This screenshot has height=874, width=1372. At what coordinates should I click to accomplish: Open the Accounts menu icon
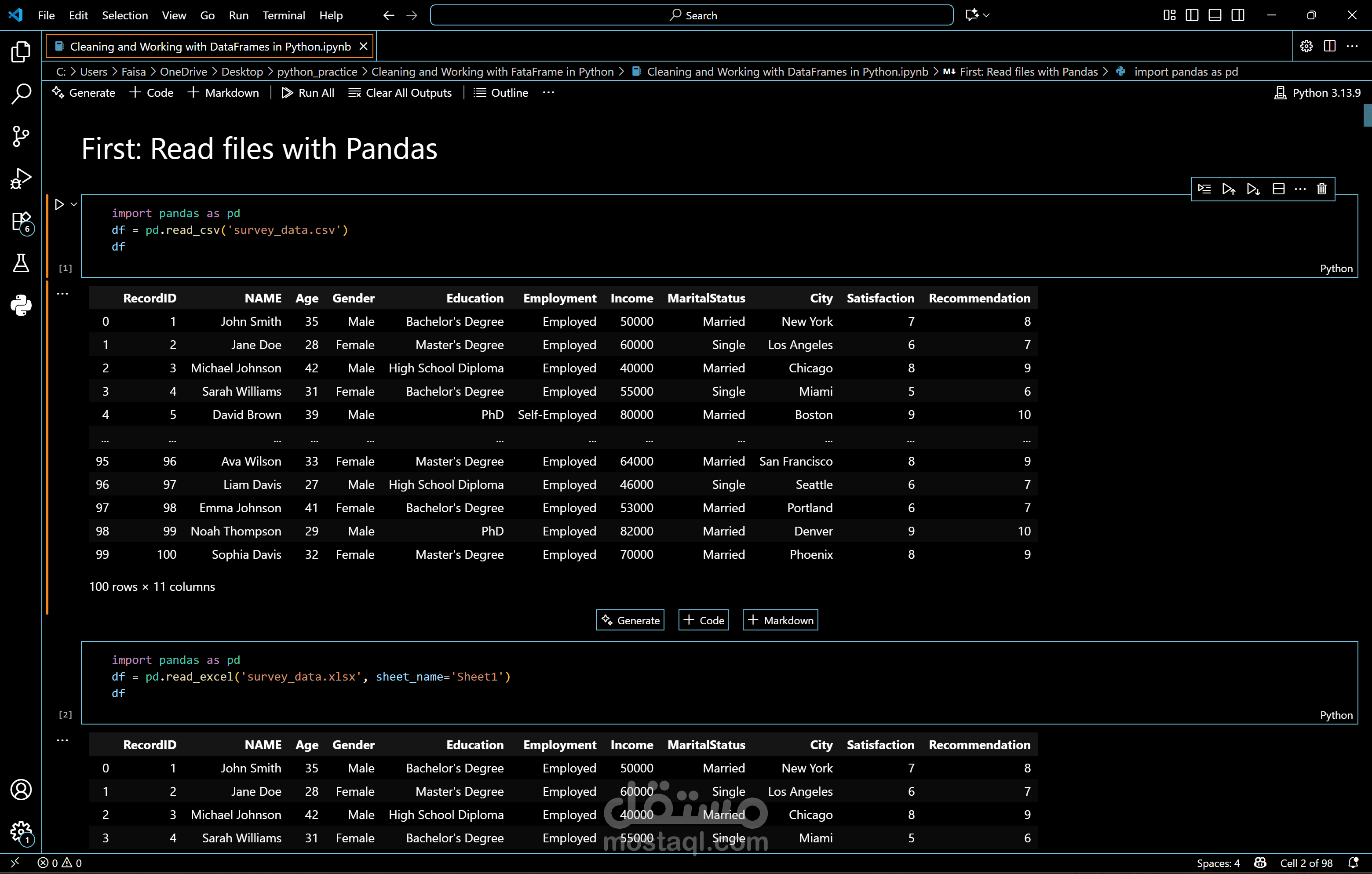pos(21,789)
